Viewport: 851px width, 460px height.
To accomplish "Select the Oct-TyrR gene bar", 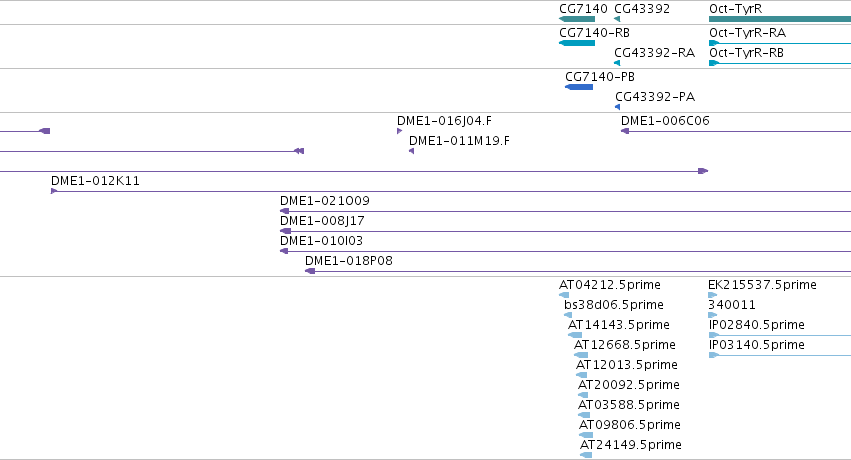I will point(780,19).
